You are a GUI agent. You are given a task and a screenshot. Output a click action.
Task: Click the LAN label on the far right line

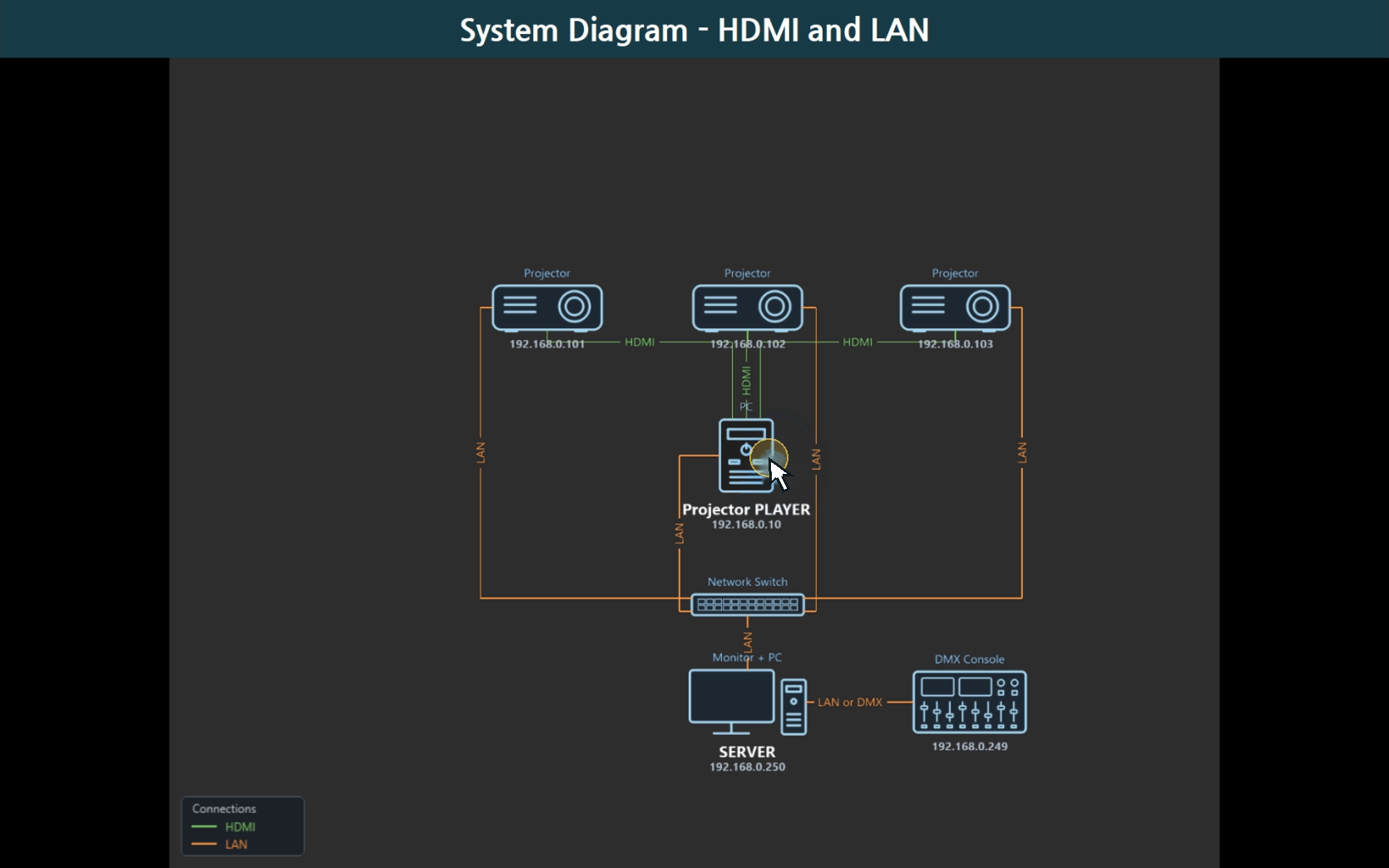[x=1022, y=453]
